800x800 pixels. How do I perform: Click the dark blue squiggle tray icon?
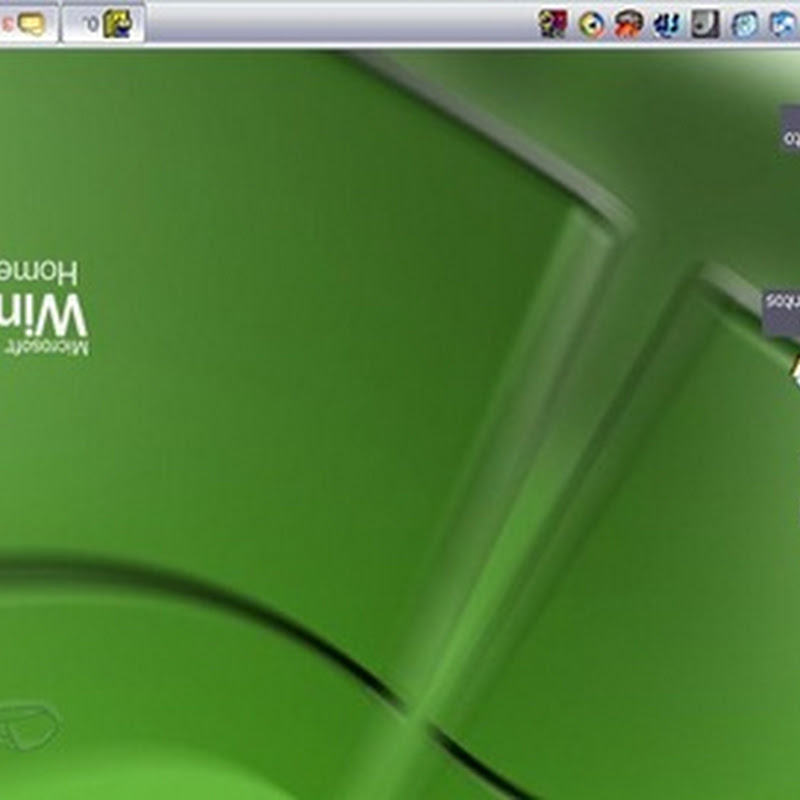666,23
